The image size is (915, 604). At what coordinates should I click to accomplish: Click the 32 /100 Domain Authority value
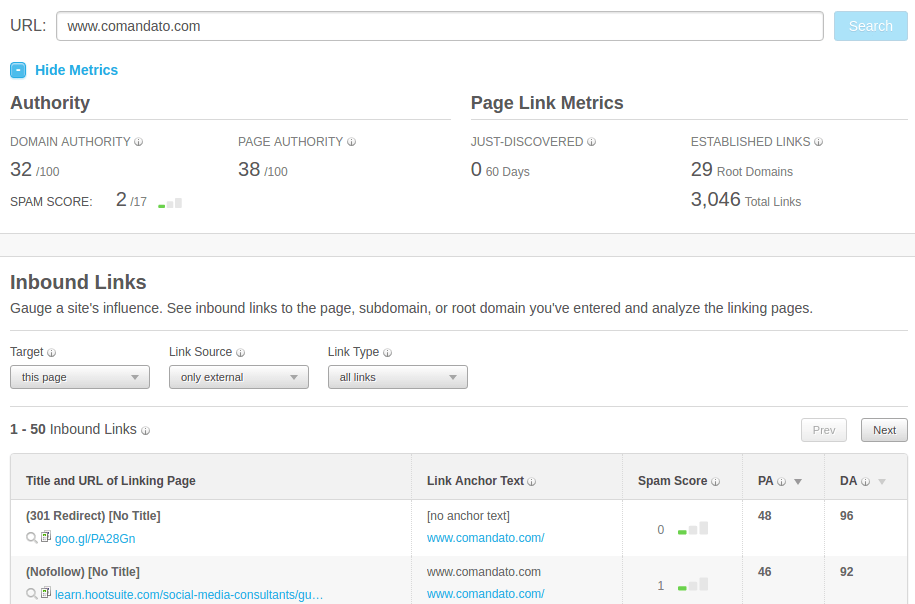tap(35, 170)
